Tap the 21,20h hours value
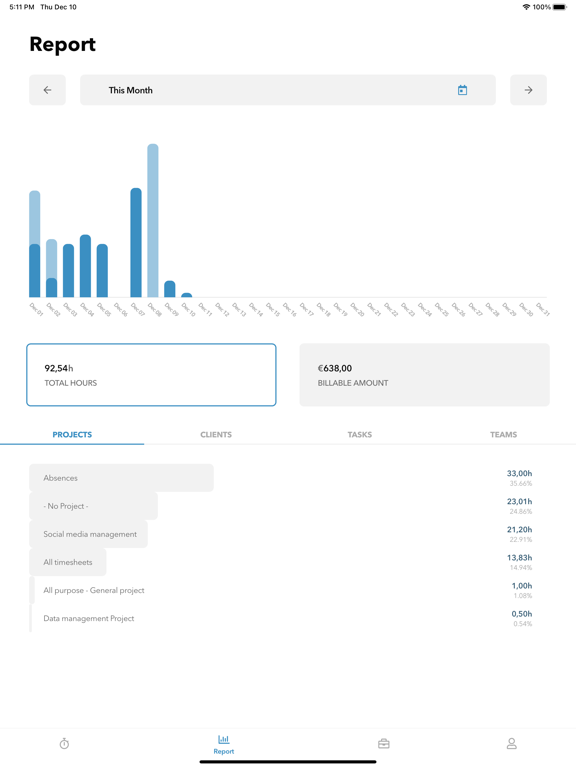This screenshot has width=576, height=768. click(519, 529)
